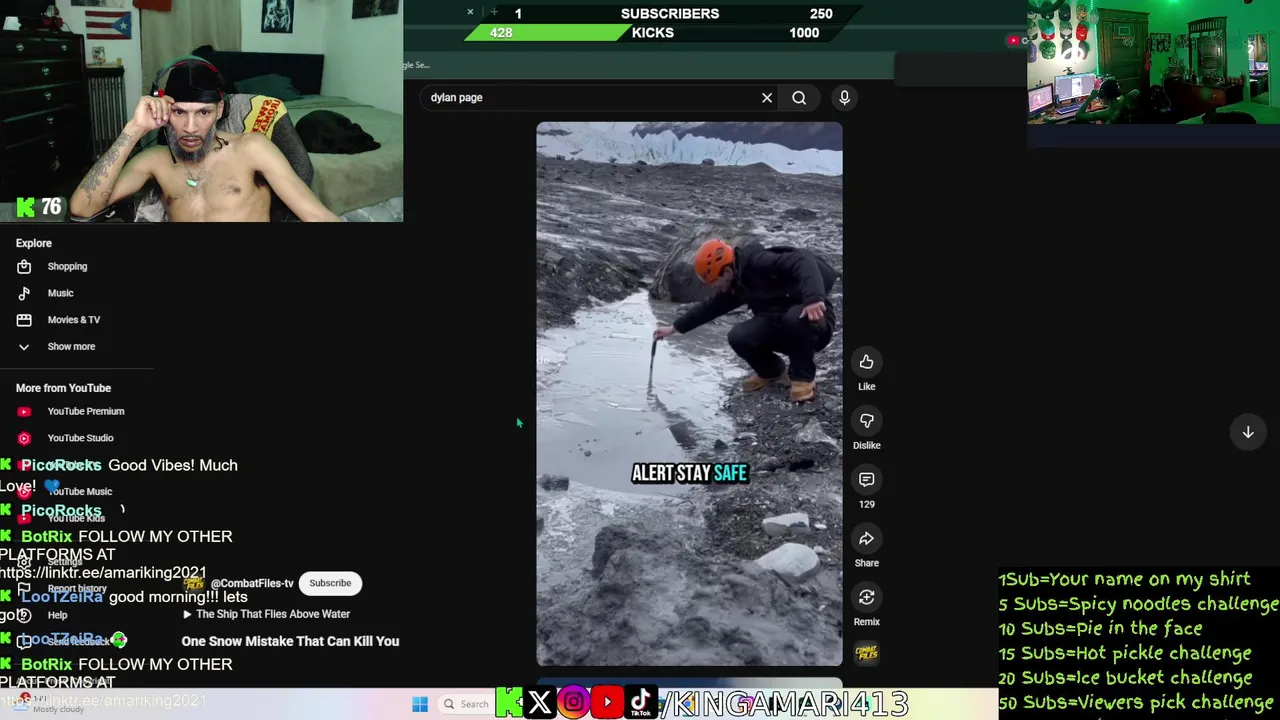
Task: Open Help in the sidebar
Action: click(x=57, y=615)
